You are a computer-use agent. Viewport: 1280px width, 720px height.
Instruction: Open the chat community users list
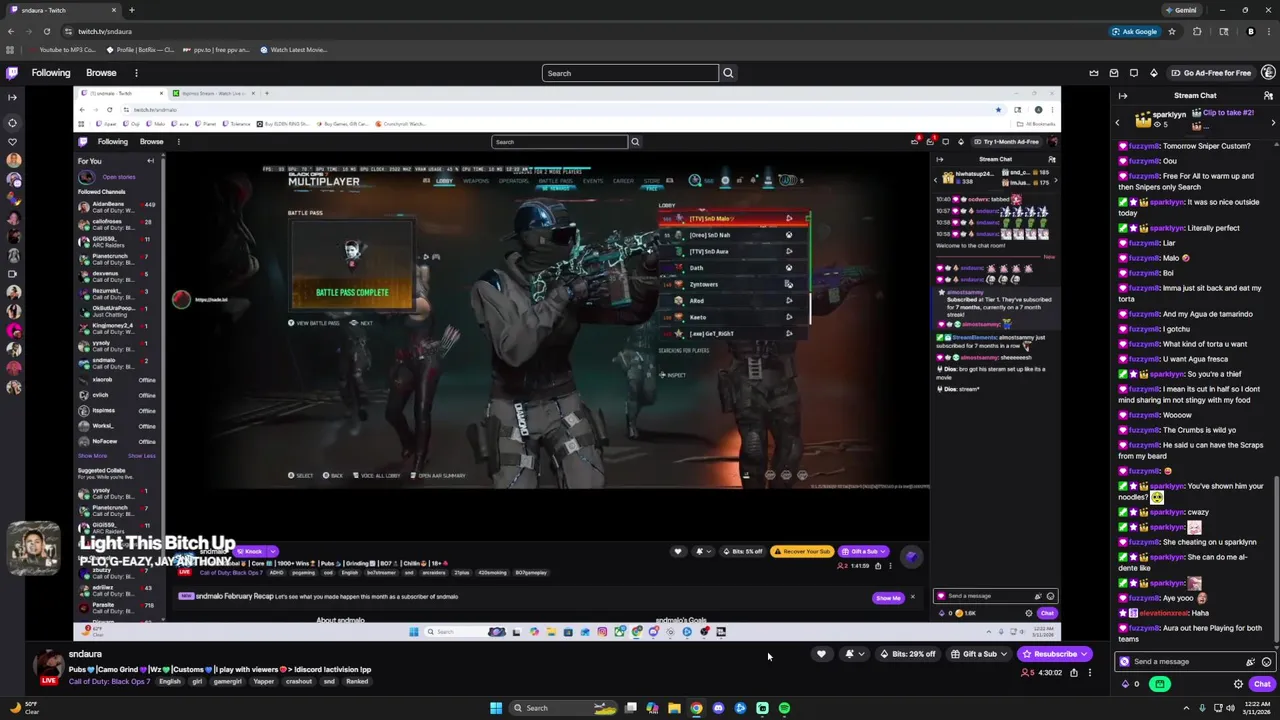[x=1268, y=96]
